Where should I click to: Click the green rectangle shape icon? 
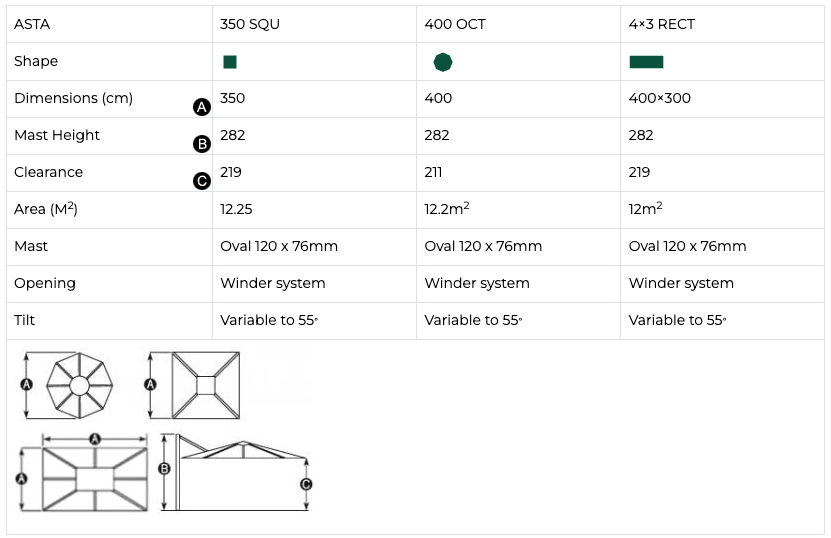tap(646, 62)
